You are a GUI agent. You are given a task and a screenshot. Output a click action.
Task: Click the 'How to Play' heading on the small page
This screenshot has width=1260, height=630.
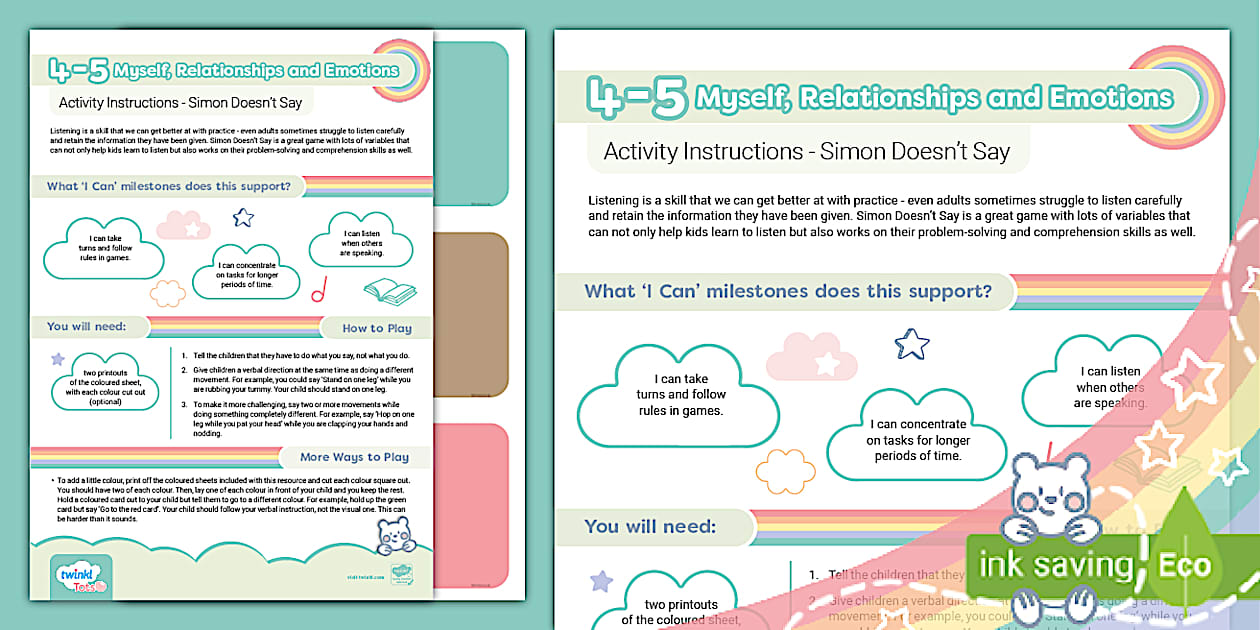(376, 328)
